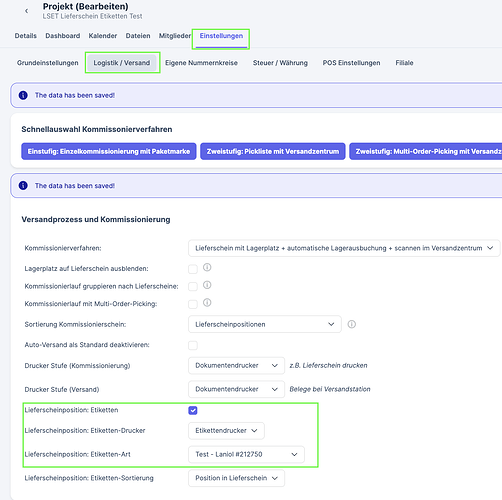Viewport: 502px width, 500px height.
Task: Enable Lagerplatz auf Lieferschein ausblenden checkbox
Action: point(193,269)
